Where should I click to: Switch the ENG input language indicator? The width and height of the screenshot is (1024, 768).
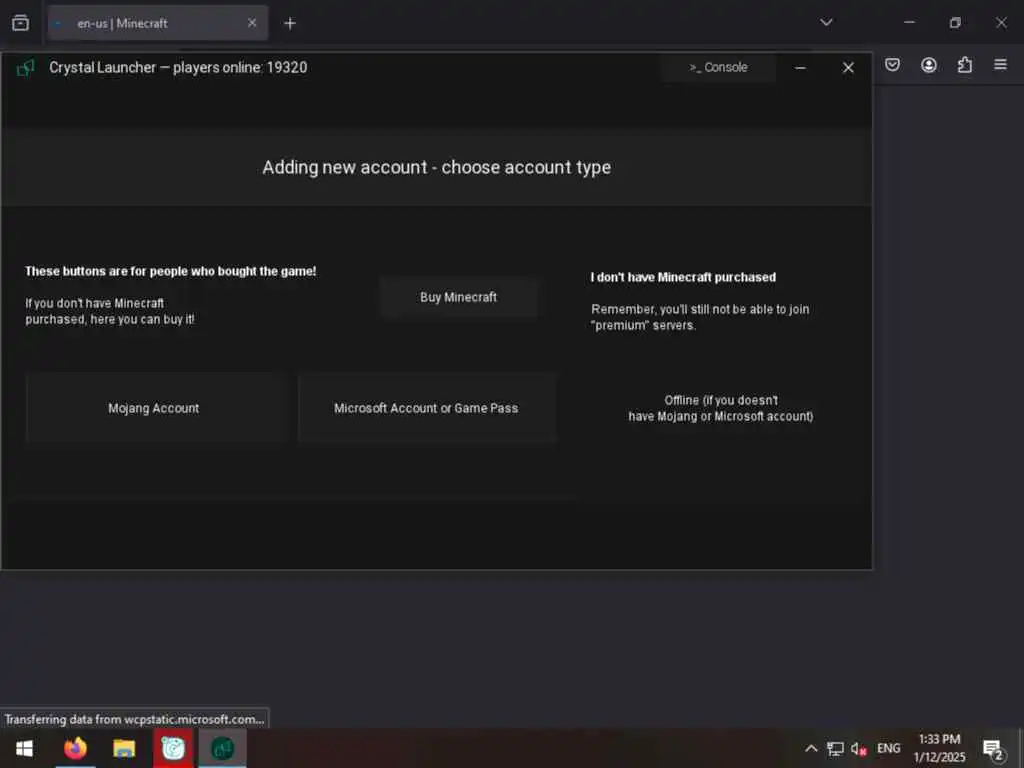888,748
